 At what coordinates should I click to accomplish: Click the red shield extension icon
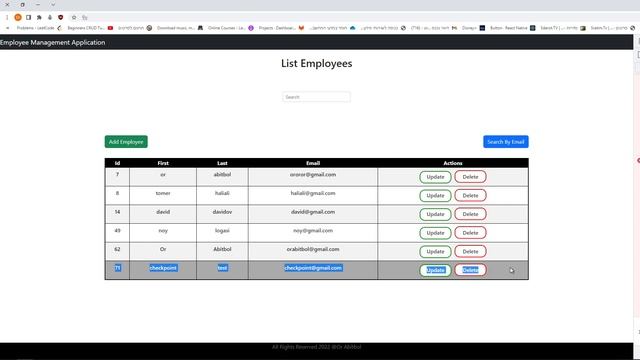point(61,18)
